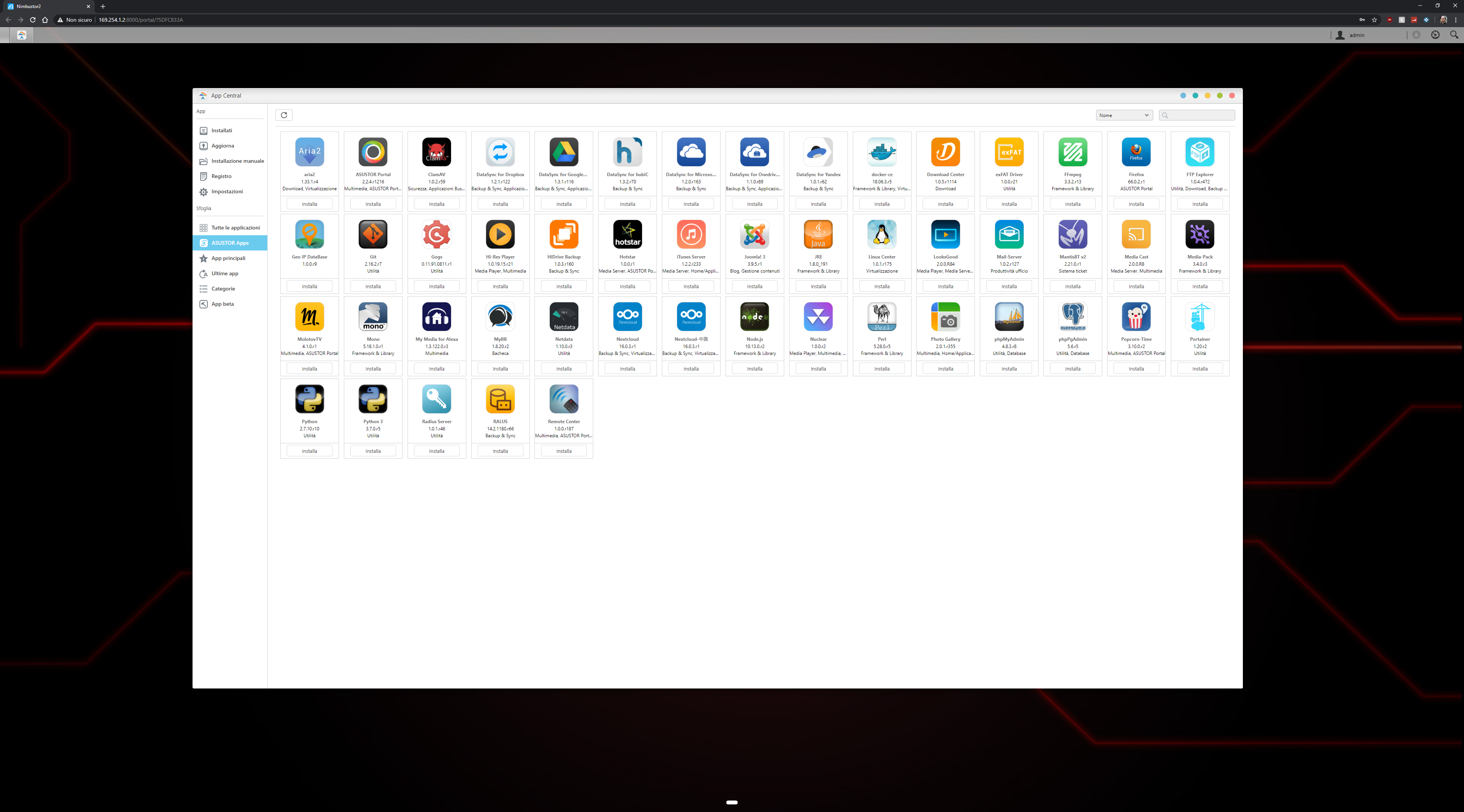Select the ClamAV app icon
Image resolution: width=1464 pixels, height=812 pixels.
(x=437, y=152)
